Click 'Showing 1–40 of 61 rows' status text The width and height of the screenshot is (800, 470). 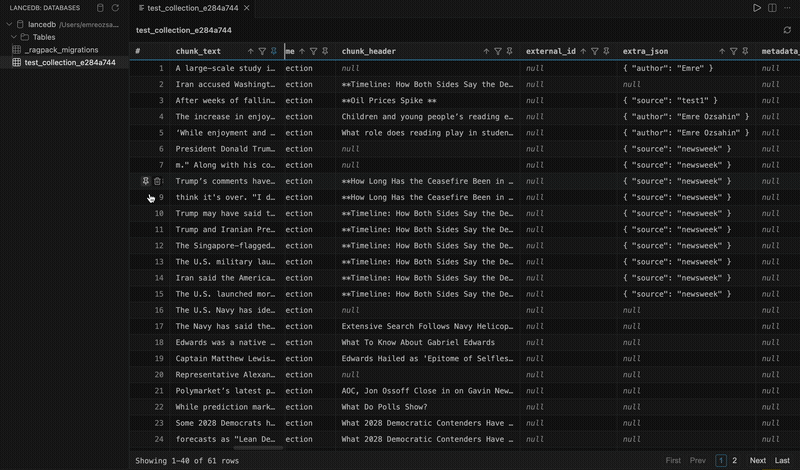[187, 460]
